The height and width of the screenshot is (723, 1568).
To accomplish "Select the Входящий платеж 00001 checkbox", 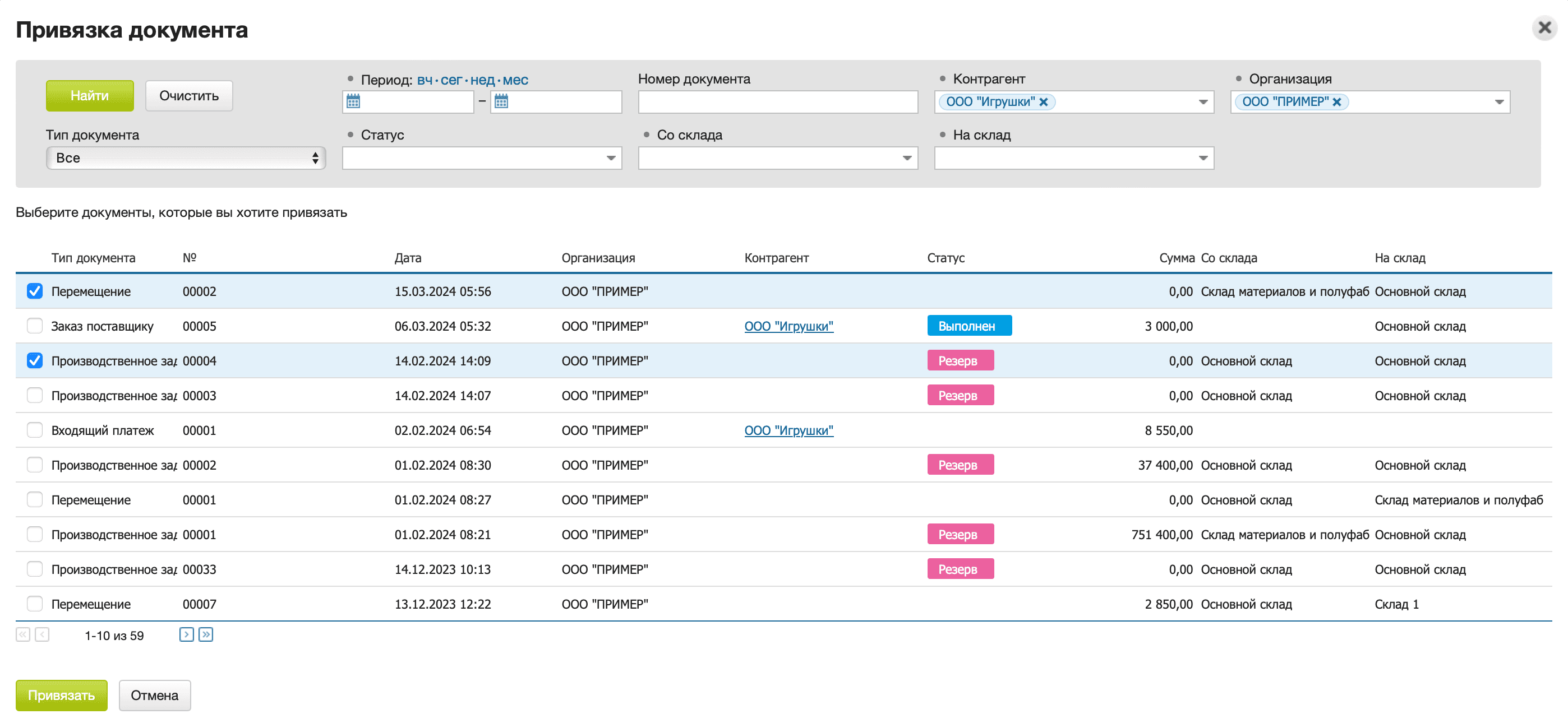I will (35, 430).
